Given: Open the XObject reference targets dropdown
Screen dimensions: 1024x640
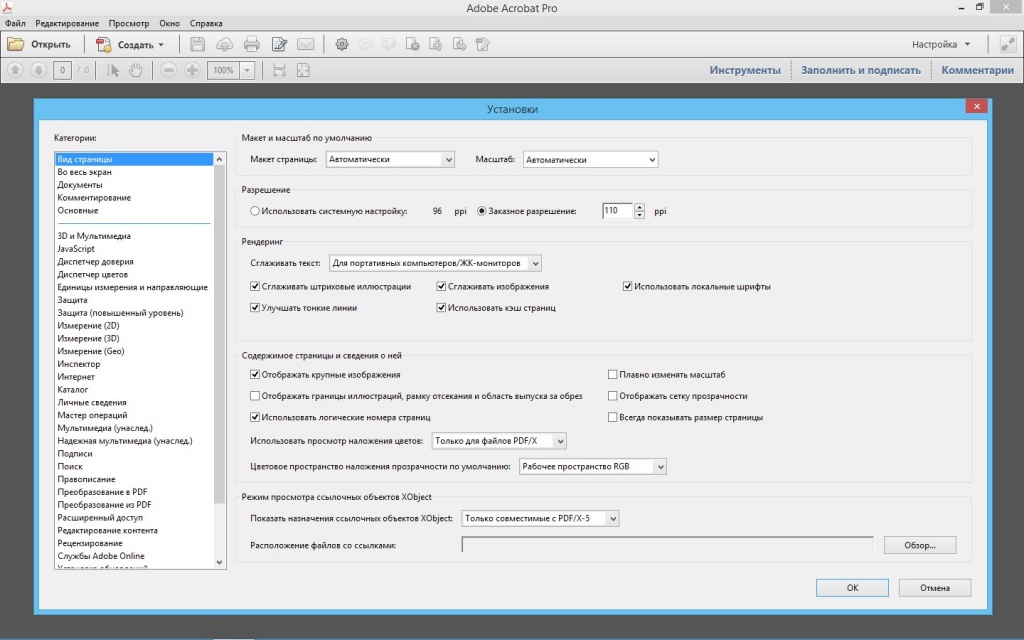Looking at the screenshot, I should coord(540,519).
